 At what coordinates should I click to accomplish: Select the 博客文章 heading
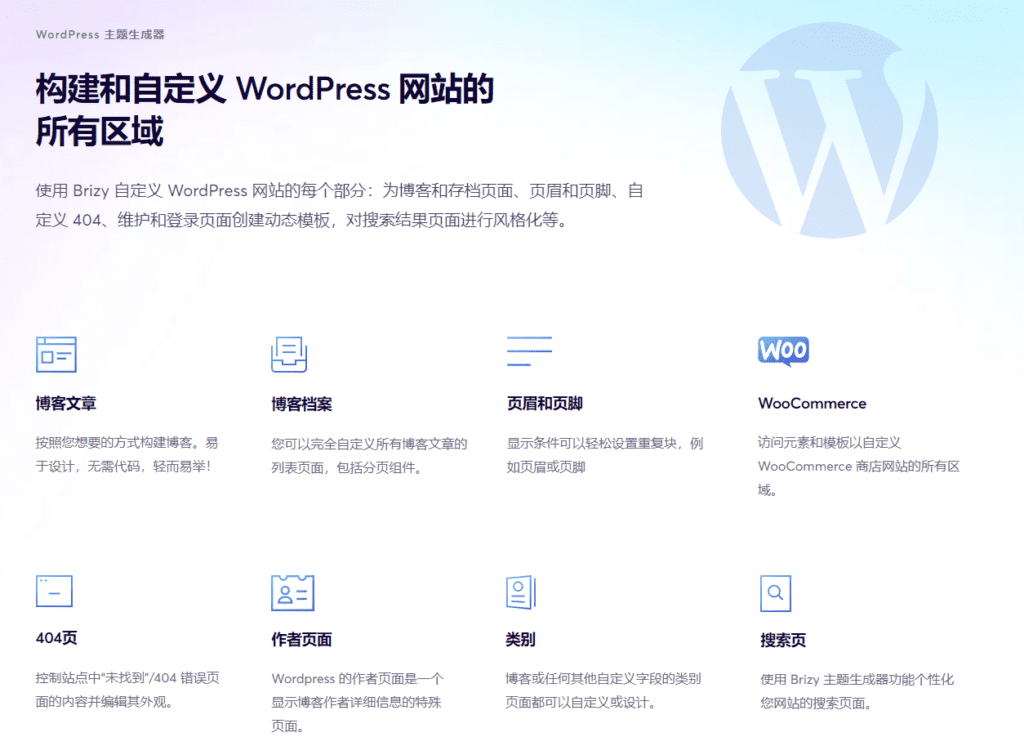coord(66,404)
